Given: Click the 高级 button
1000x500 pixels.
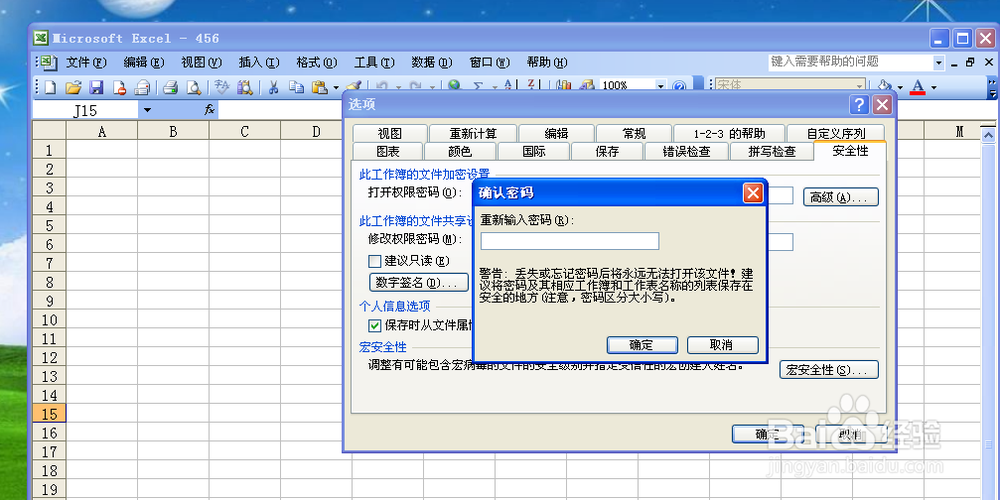Looking at the screenshot, I should tap(841, 197).
